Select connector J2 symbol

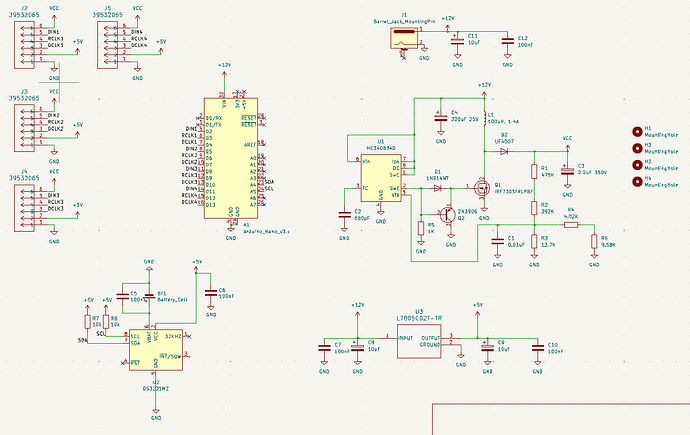tap(24, 45)
